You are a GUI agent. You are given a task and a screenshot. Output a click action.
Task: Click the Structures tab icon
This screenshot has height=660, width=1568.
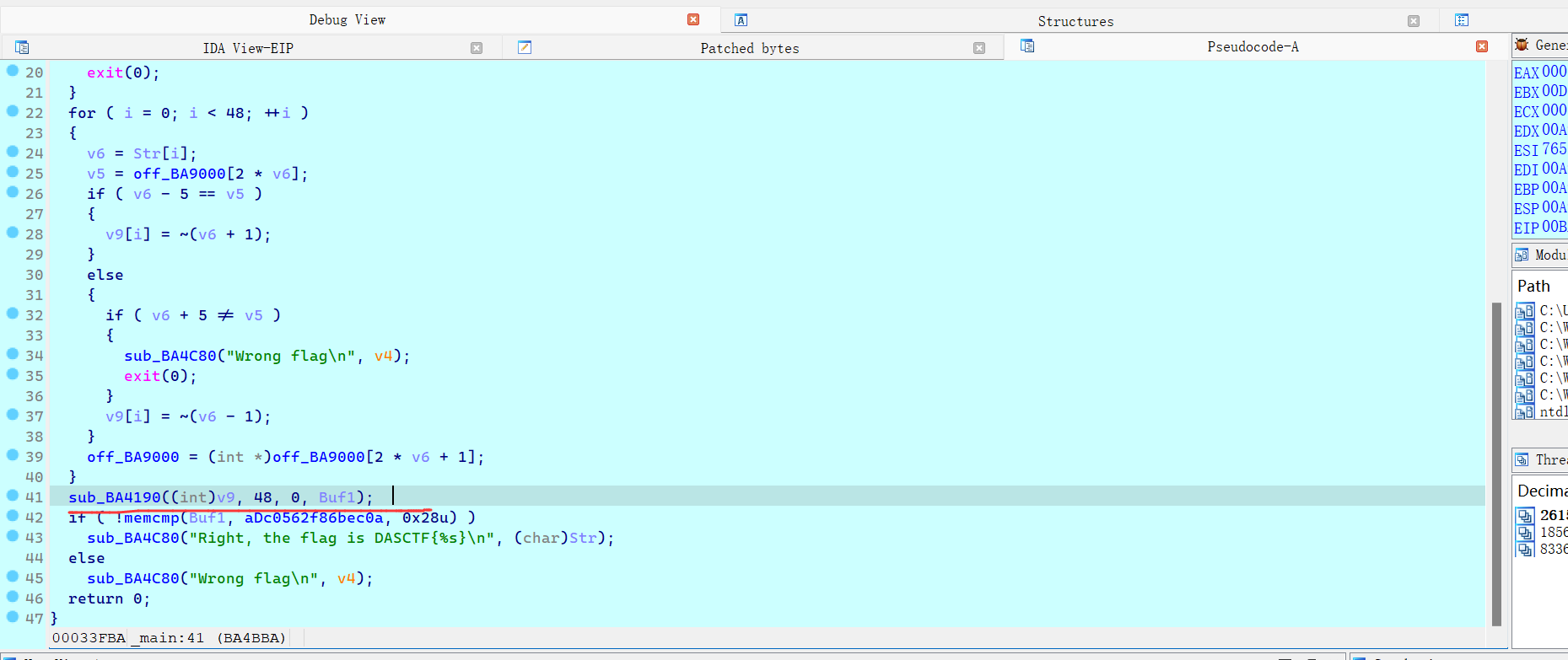point(741,20)
